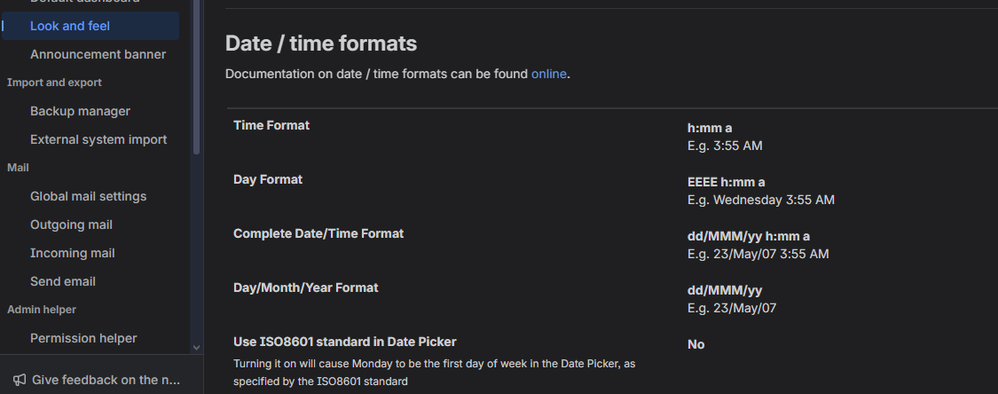The image size is (998, 394).
Task: Click the Admin helper section header
Action: point(41,310)
